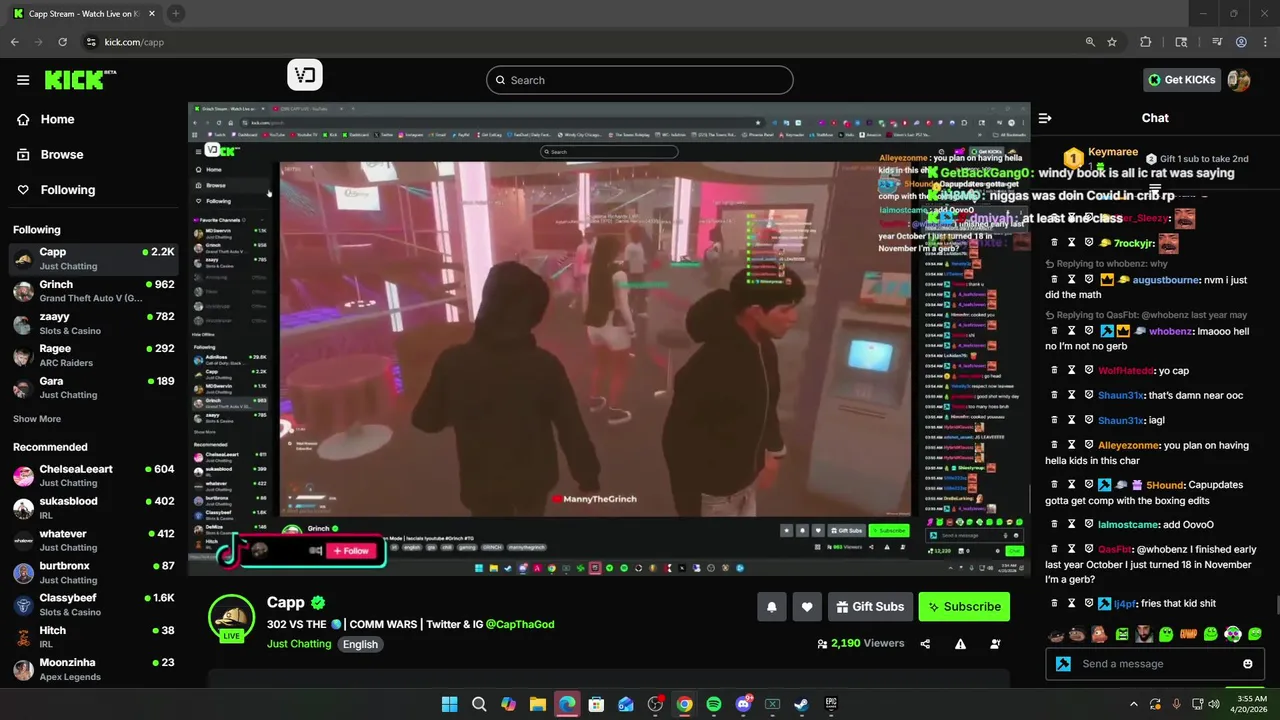Open burtbronx recommended channel

pos(94,572)
